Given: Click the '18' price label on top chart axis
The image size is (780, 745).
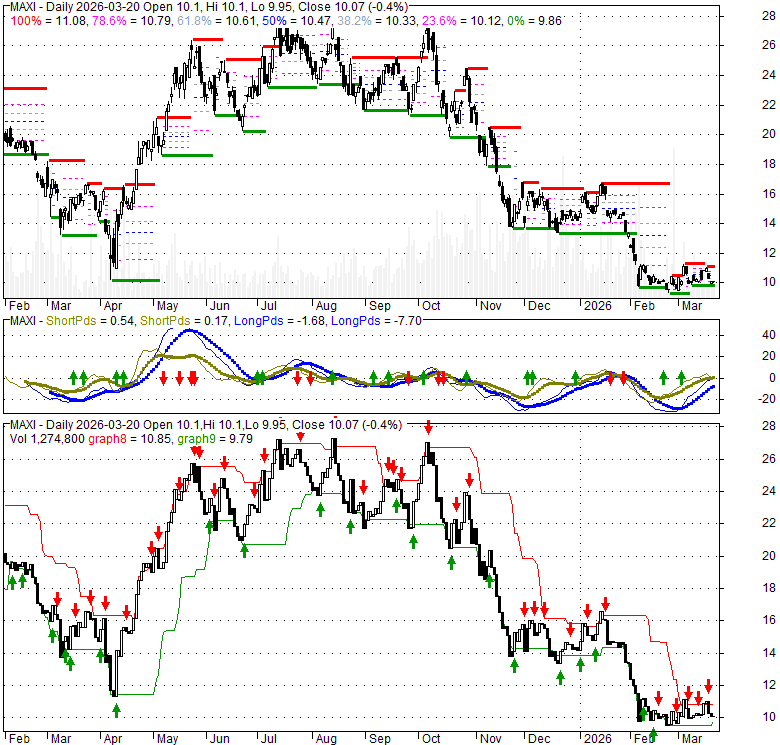Looking at the screenshot, I should (769, 164).
